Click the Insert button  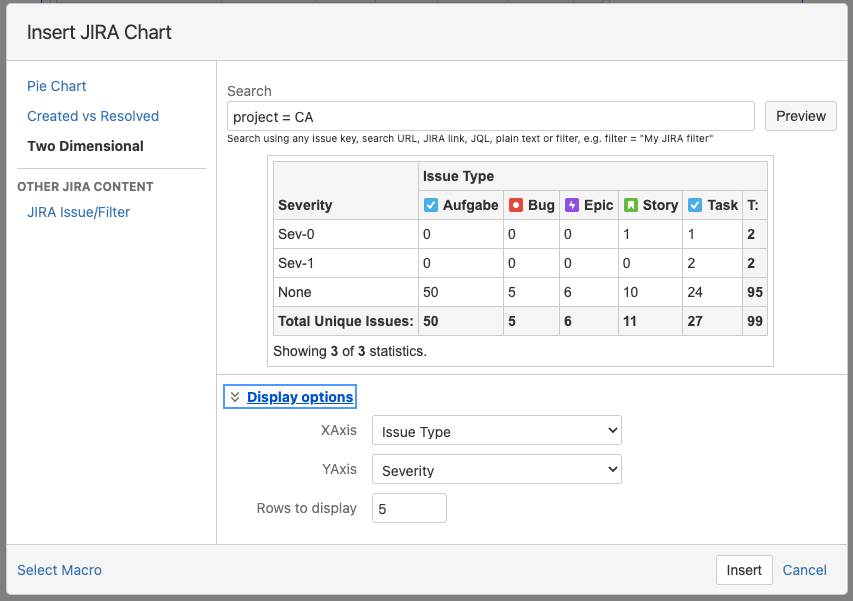pyautogui.click(x=744, y=569)
